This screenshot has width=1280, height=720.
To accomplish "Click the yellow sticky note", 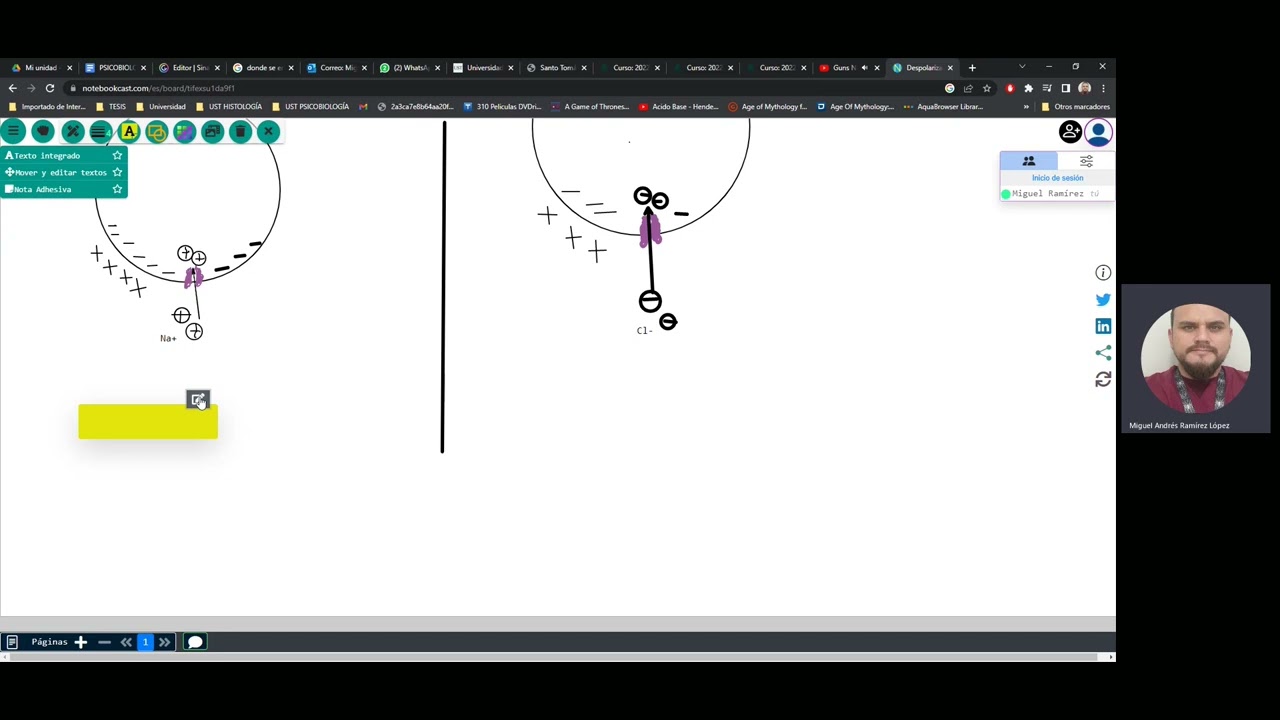I will (x=148, y=422).
